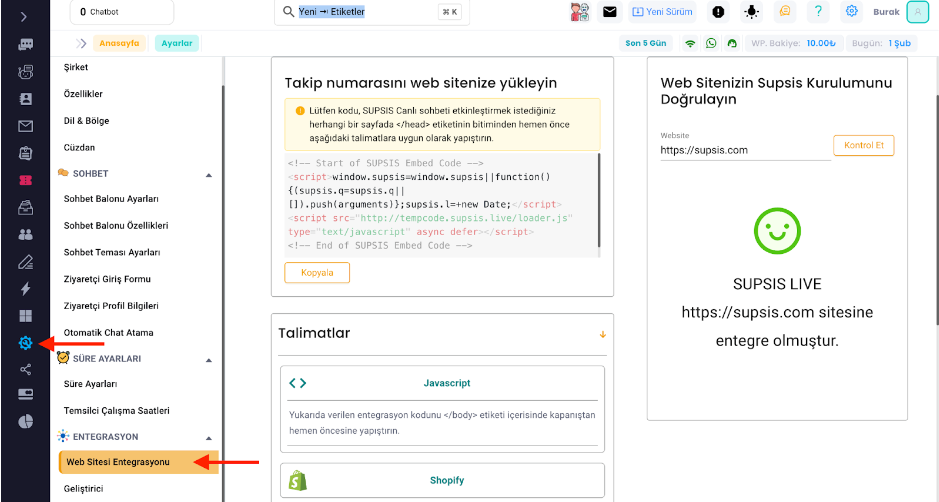Open Ziyaretçi Giriş Formu
Viewport: 939px width, 502px height.
[x=107, y=279]
